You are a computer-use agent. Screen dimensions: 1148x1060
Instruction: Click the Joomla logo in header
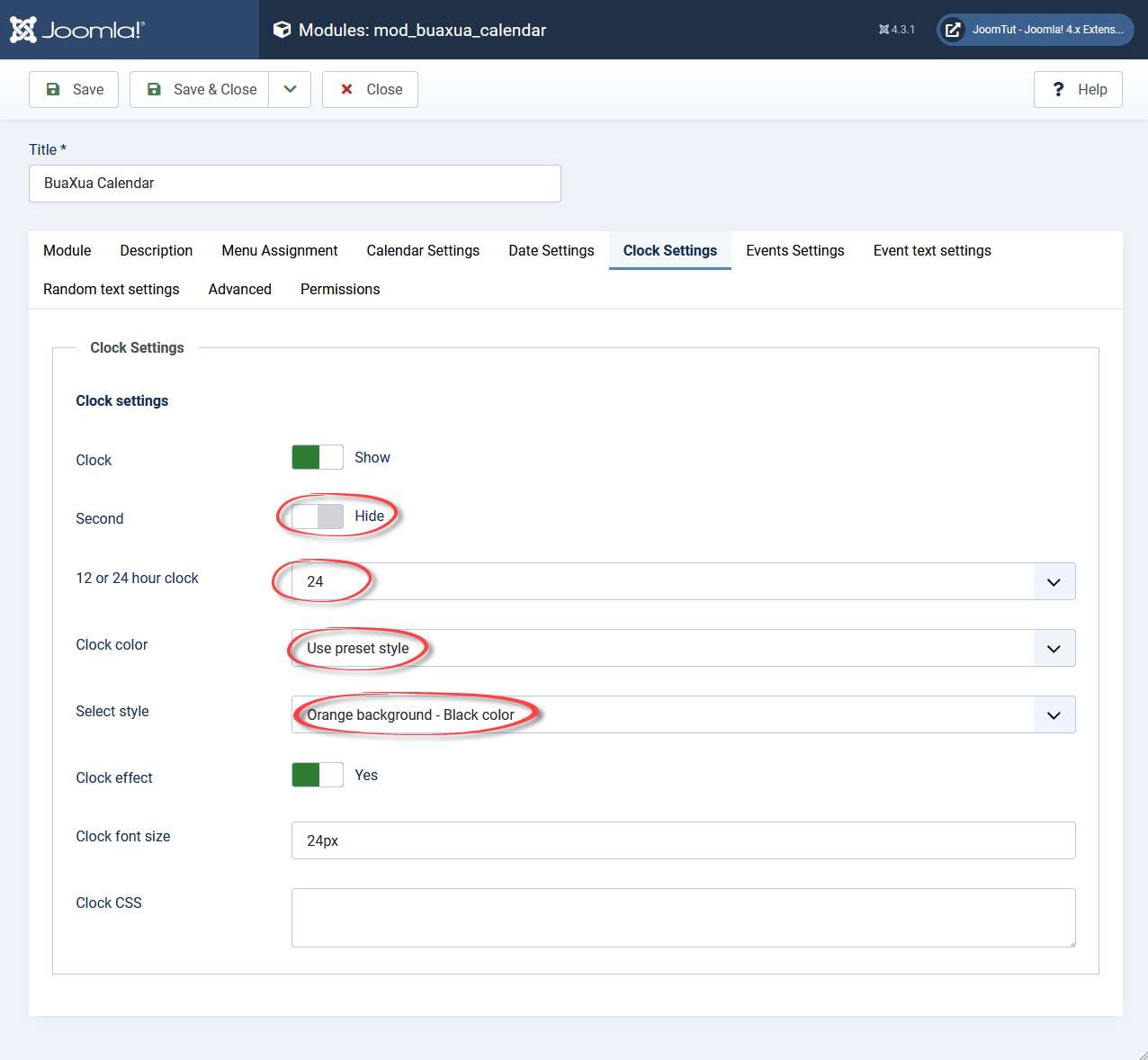(x=77, y=30)
